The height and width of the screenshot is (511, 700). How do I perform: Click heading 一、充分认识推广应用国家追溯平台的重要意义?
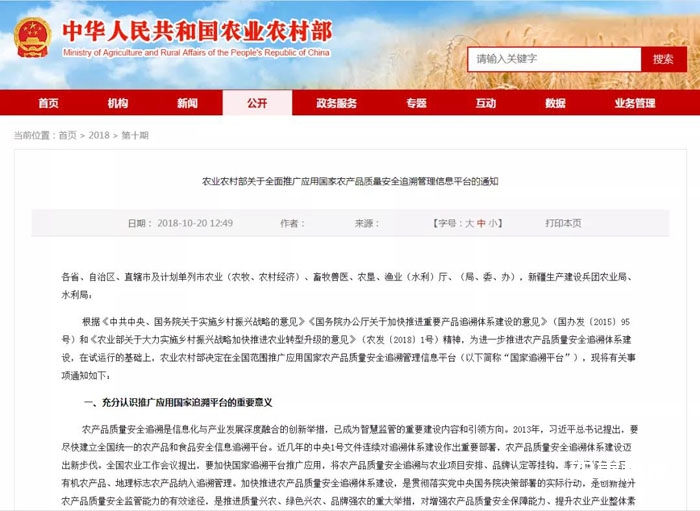[x=178, y=403]
